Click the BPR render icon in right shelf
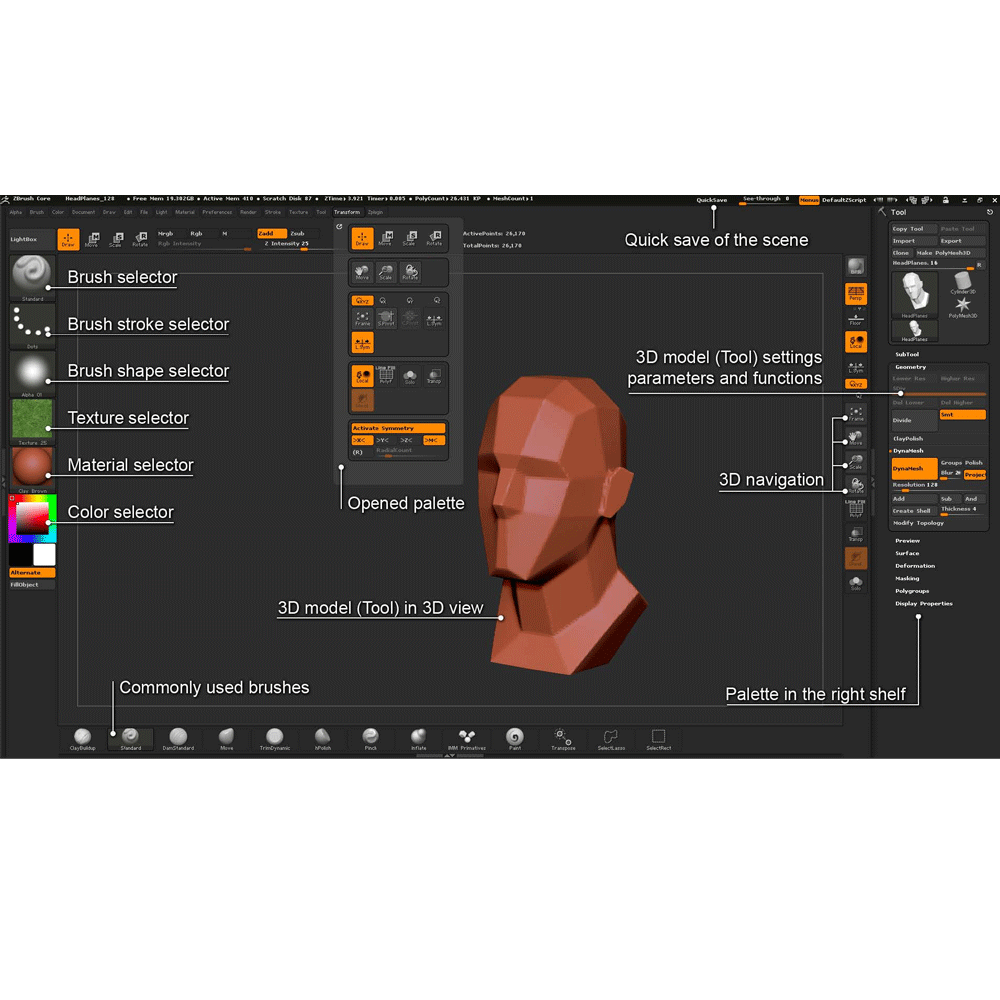The height and width of the screenshot is (1000, 1000). 856,267
